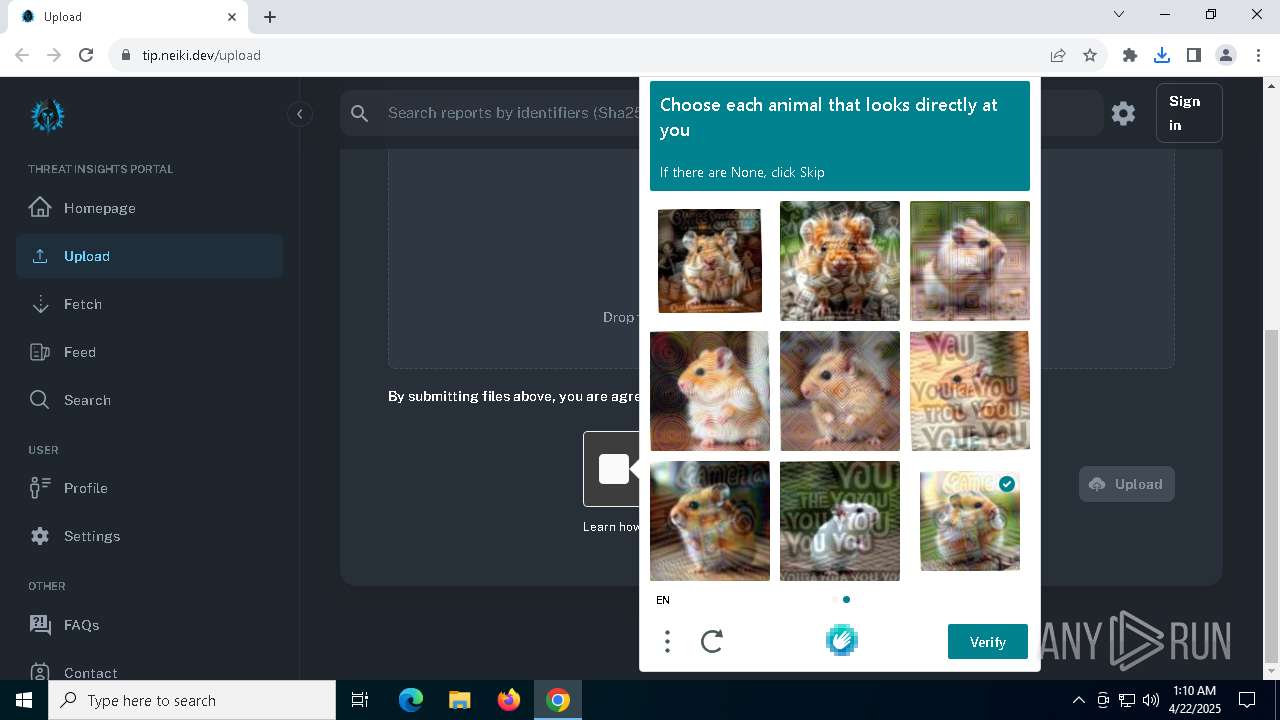Open Chrome tab search dropdown arrow
Image resolution: width=1280 pixels, height=720 pixels.
pos(1119,14)
